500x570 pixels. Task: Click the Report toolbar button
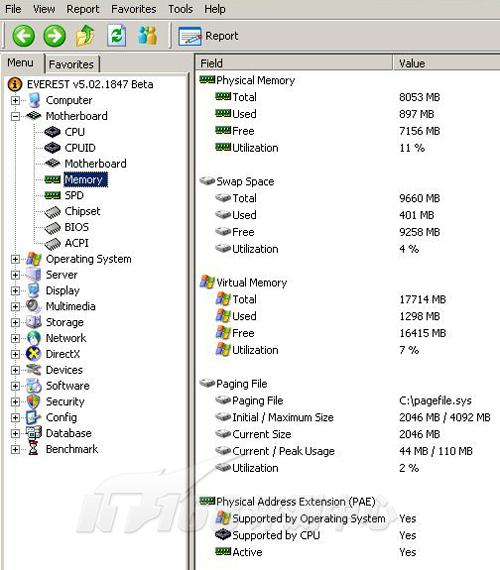coord(208,36)
